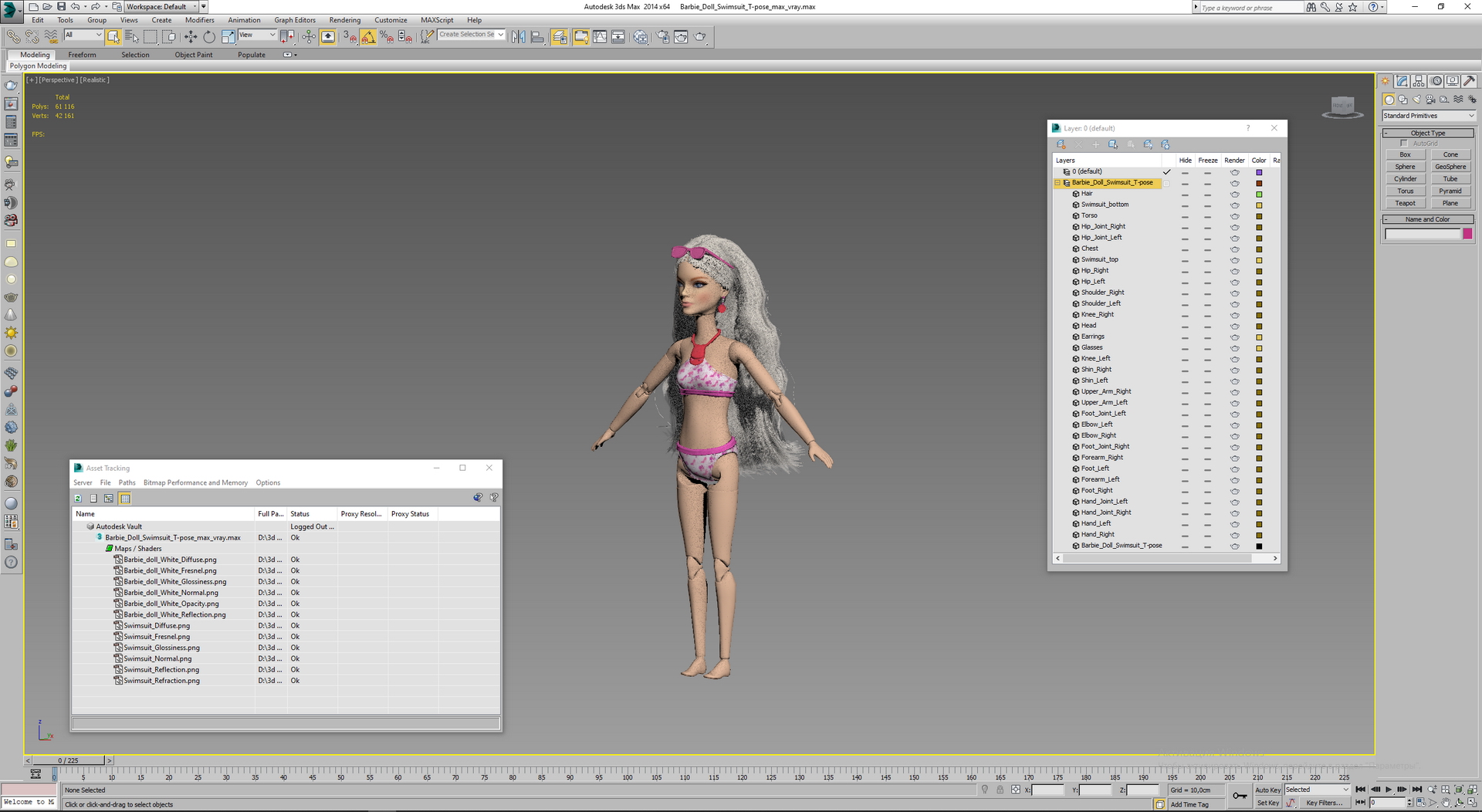The height and width of the screenshot is (812, 1482).
Task: Open the selection filter All dropdown
Action: (83, 35)
